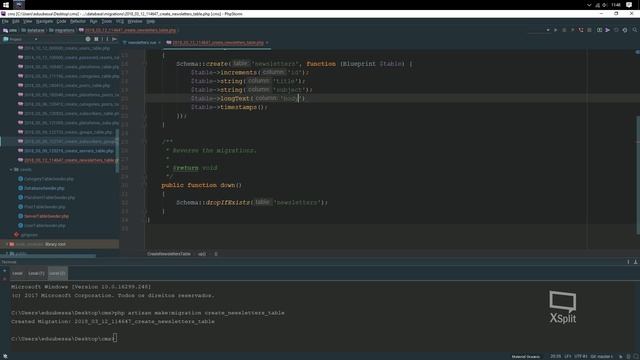Screen dimensions: 640x360
Task: Close the newsletters.vue editor tab
Action: tap(160, 42)
